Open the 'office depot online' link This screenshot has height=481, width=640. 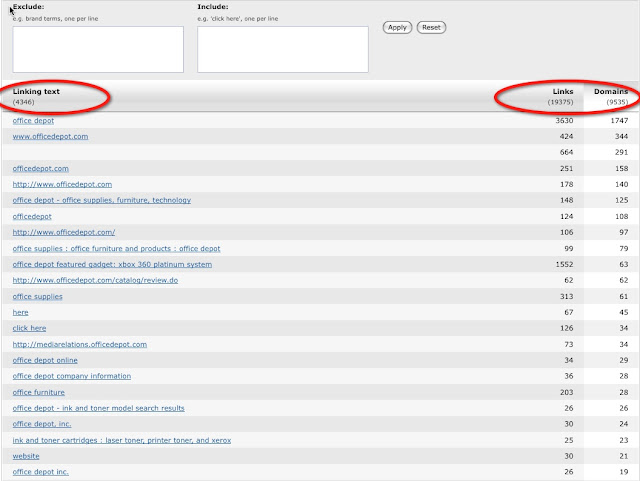pos(45,361)
